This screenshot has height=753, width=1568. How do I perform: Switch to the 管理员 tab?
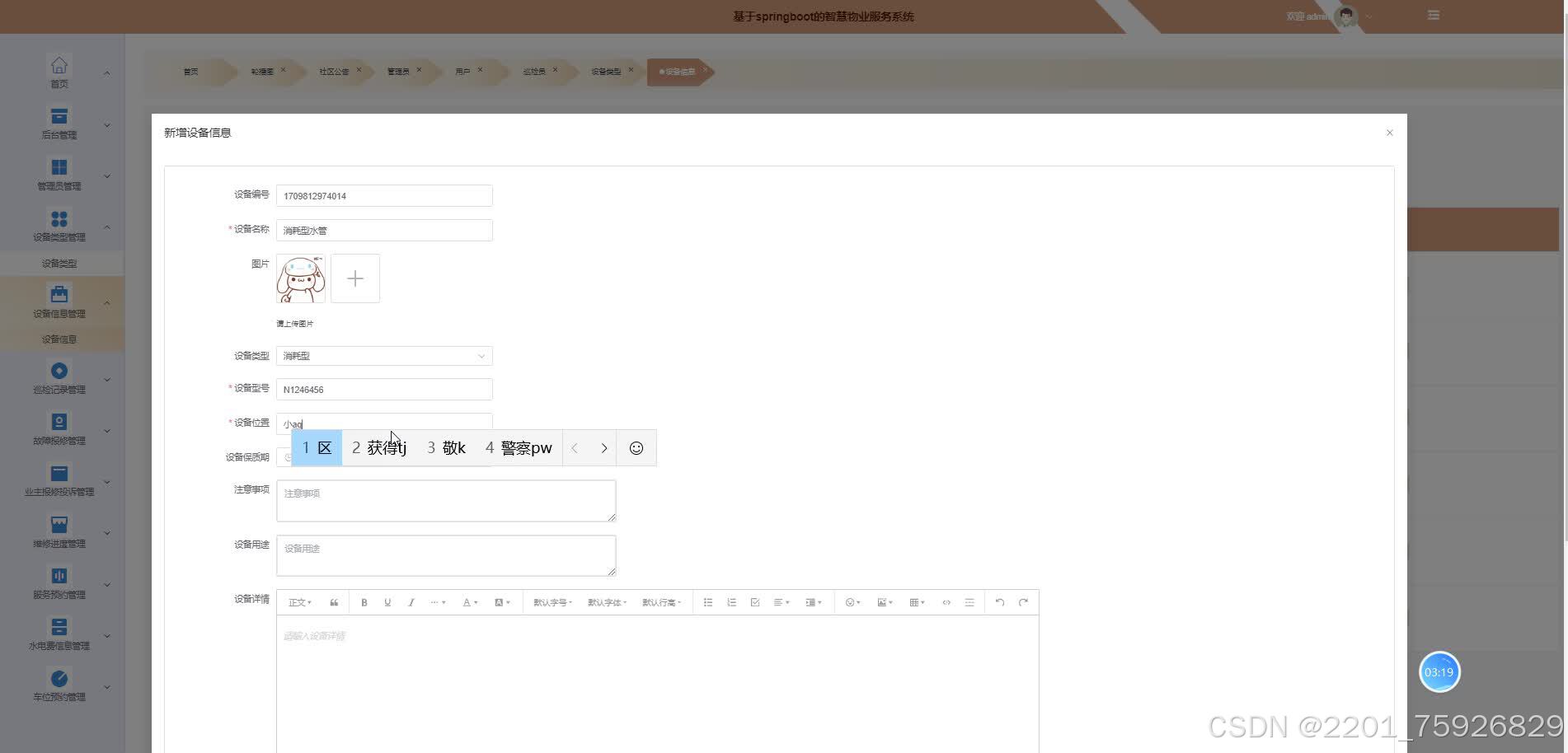(398, 72)
